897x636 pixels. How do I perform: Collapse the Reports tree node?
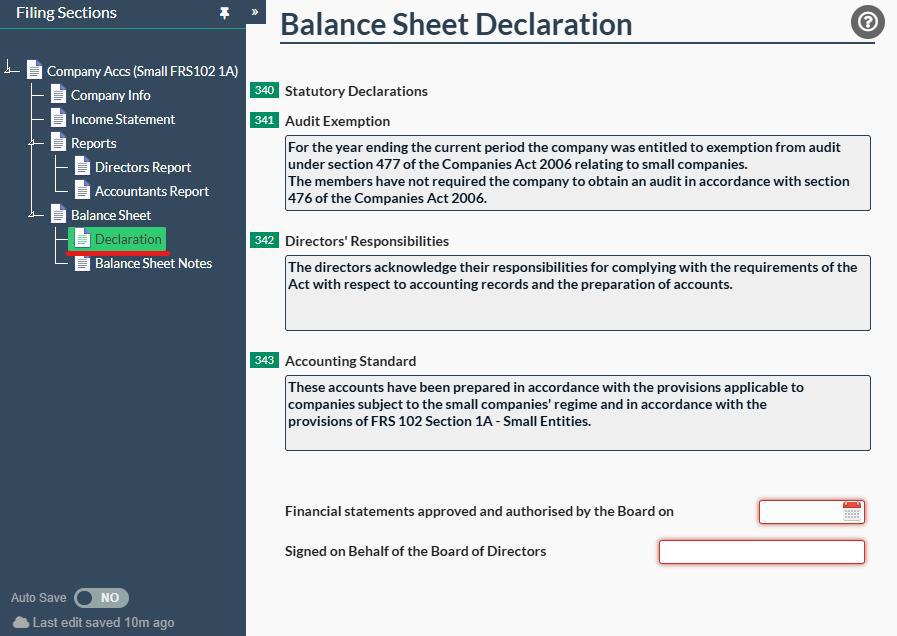31,142
